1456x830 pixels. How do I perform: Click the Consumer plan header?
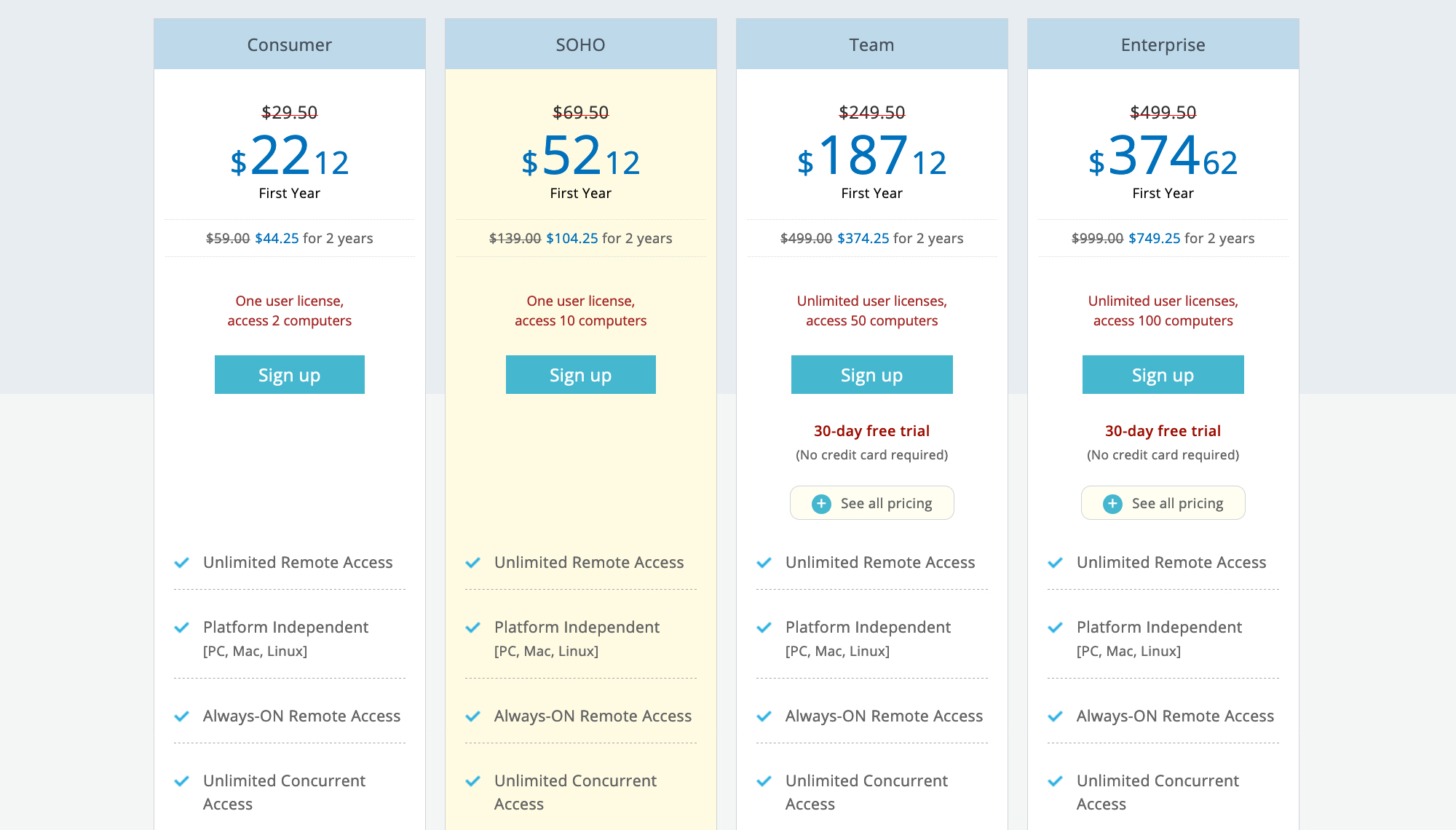point(289,45)
